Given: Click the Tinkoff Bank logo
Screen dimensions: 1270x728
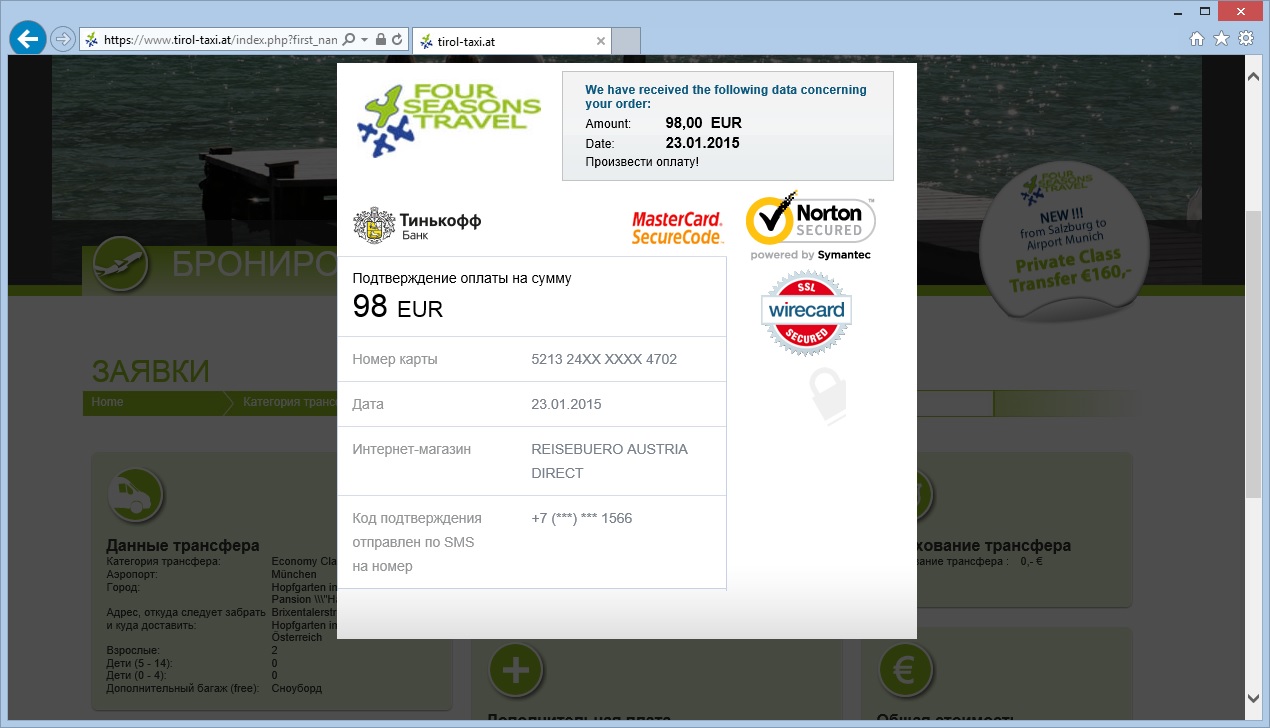Looking at the screenshot, I should point(417,225).
